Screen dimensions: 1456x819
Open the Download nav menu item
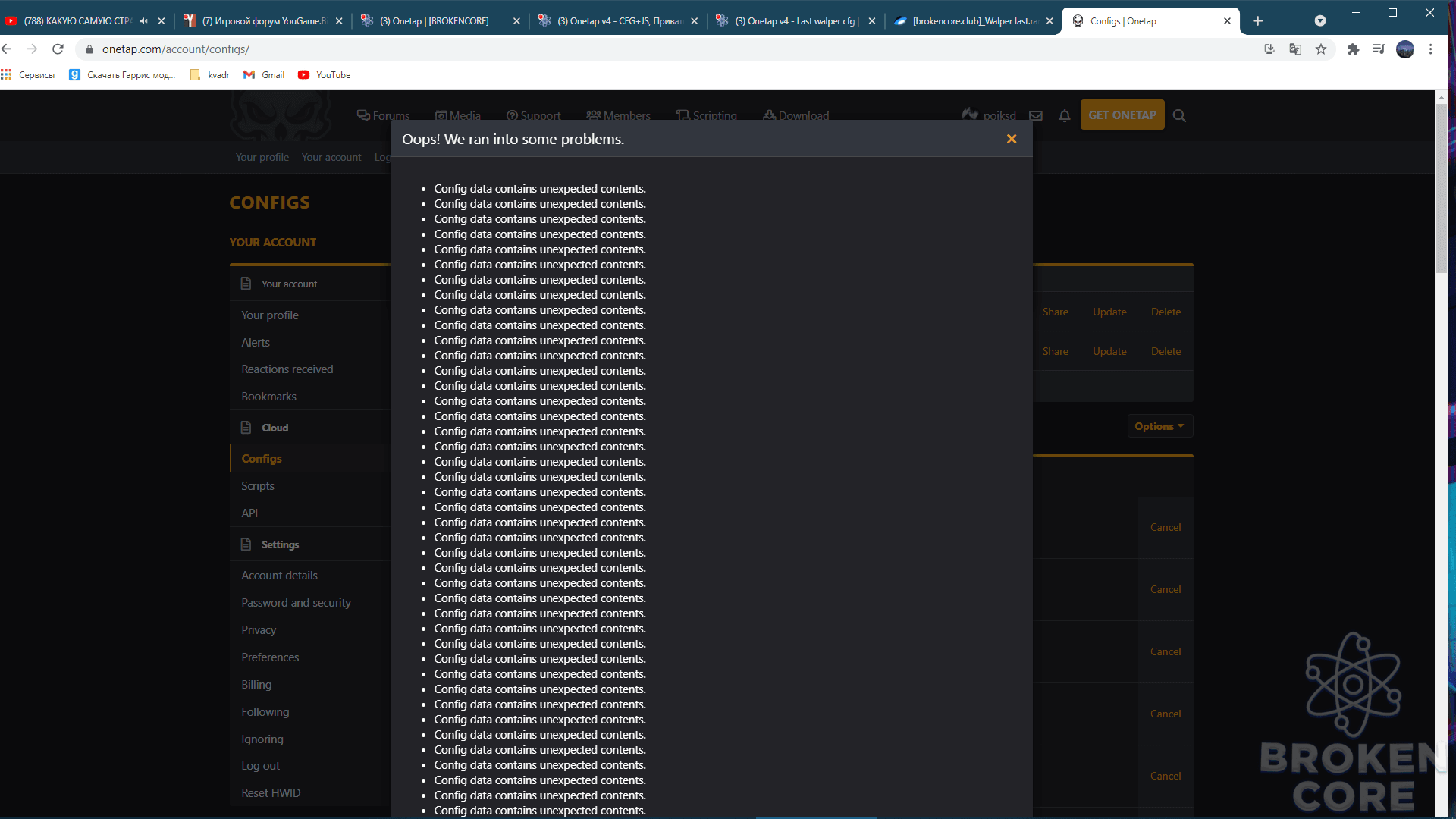(x=795, y=115)
